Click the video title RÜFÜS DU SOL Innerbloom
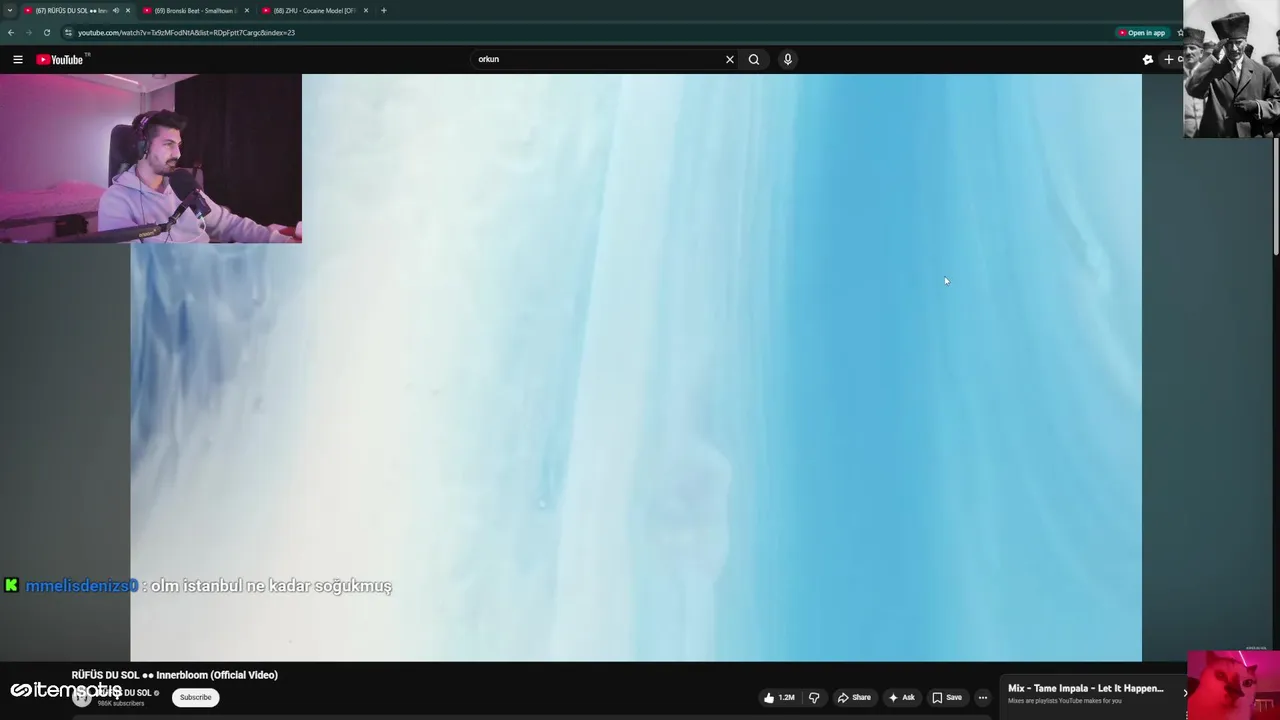Image resolution: width=1280 pixels, height=720 pixels. pyautogui.click(x=175, y=675)
